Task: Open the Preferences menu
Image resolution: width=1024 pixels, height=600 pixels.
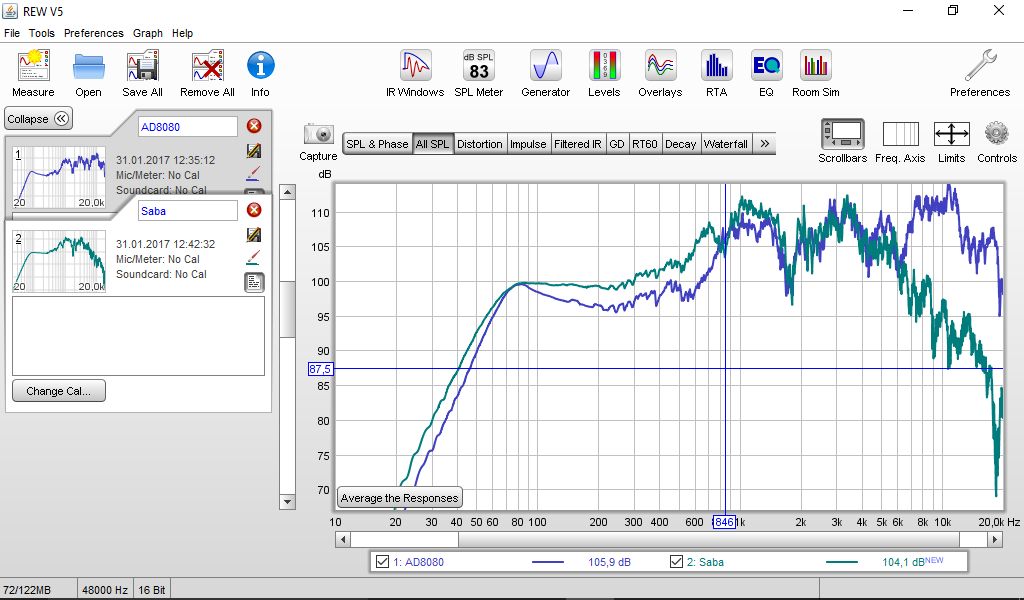Action: 93,33
